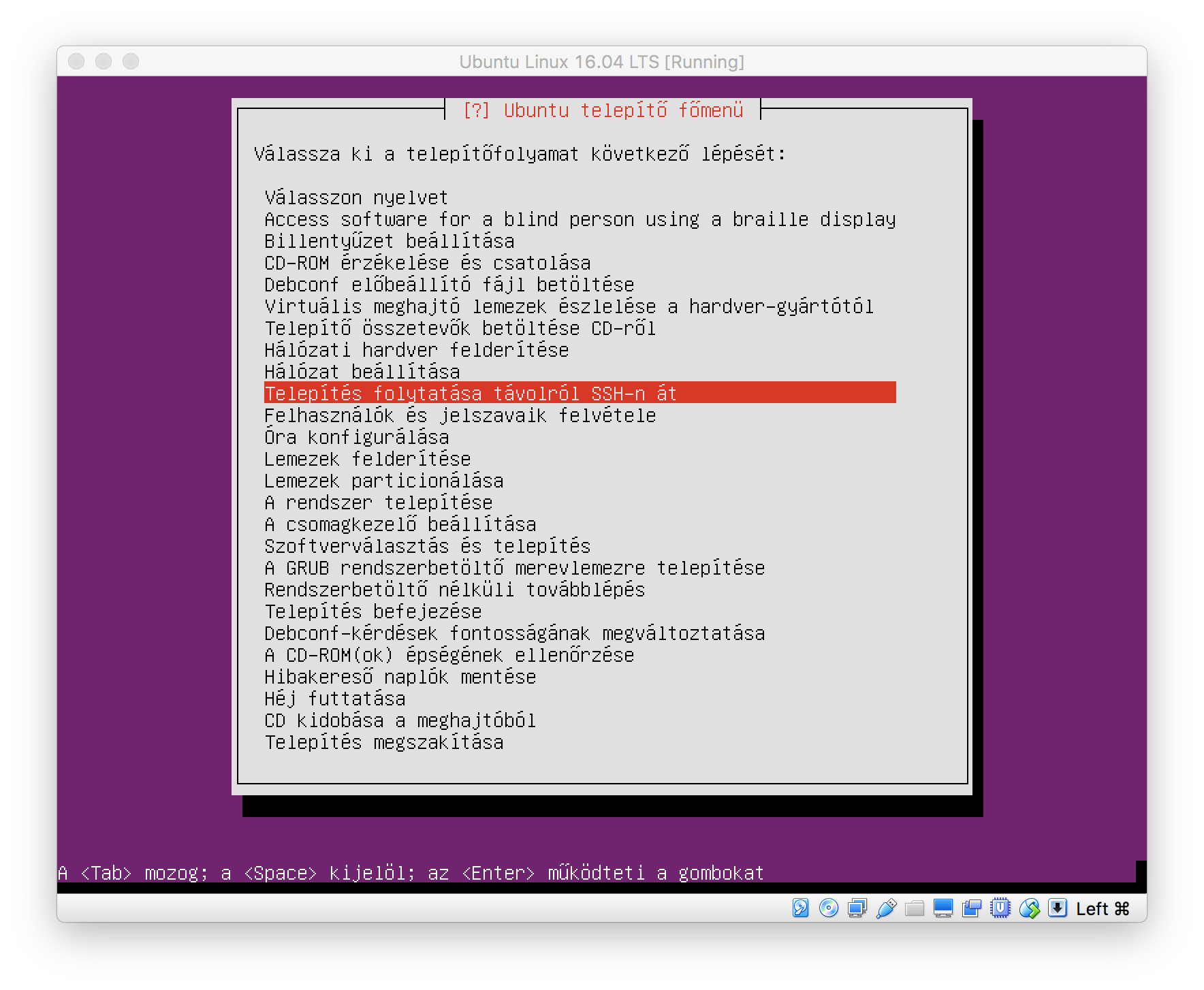Choose 'A rendszer telepítése' entry

tap(379, 502)
